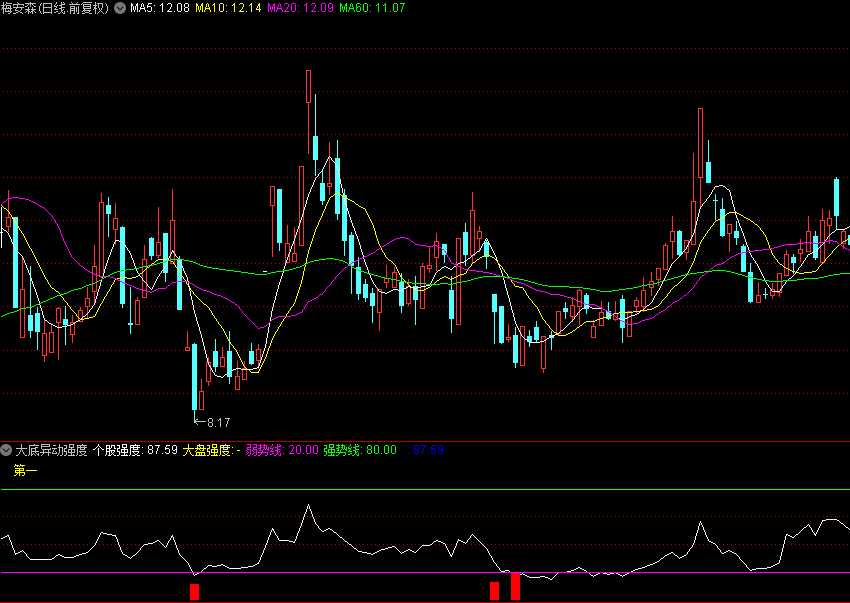Viewport: 850px width, 603px height.
Task: Select the 8.17 lowest price marker
Action: [x=212, y=422]
